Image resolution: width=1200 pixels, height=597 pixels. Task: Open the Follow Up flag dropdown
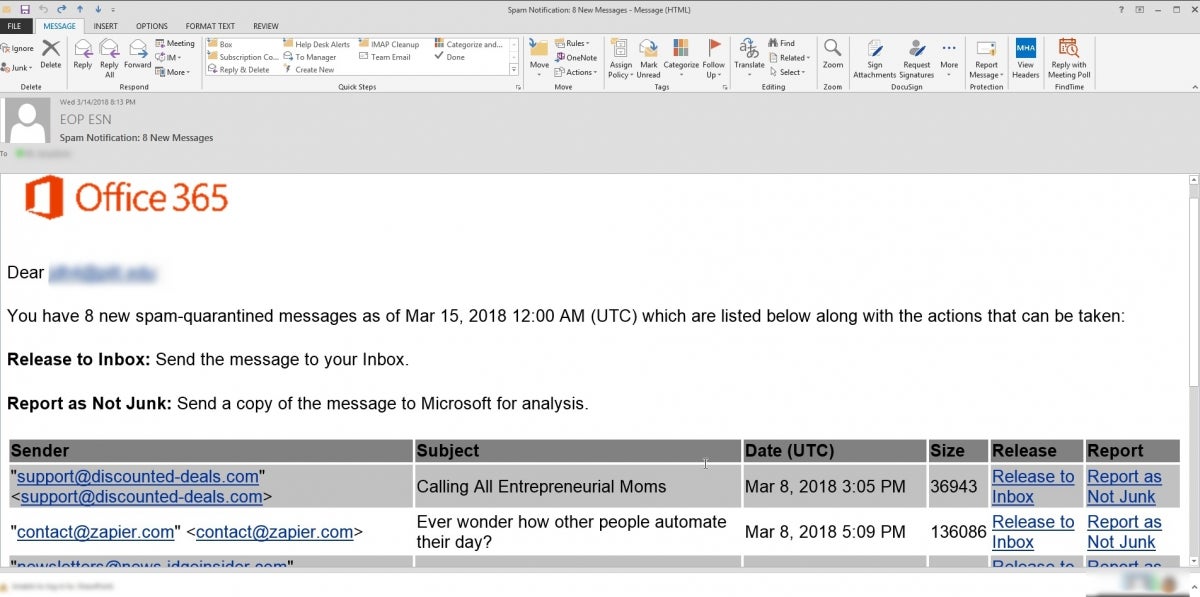click(x=714, y=58)
